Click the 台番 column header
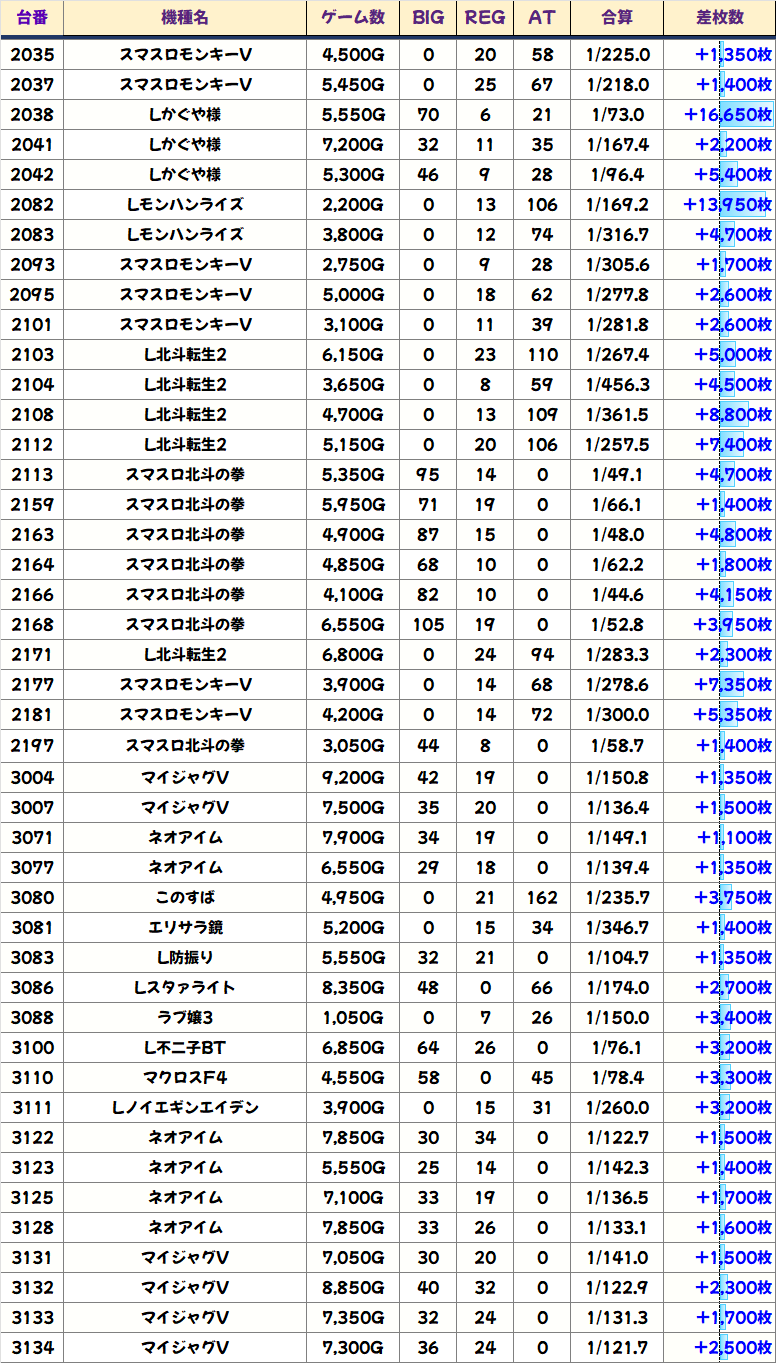 (x=32, y=18)
